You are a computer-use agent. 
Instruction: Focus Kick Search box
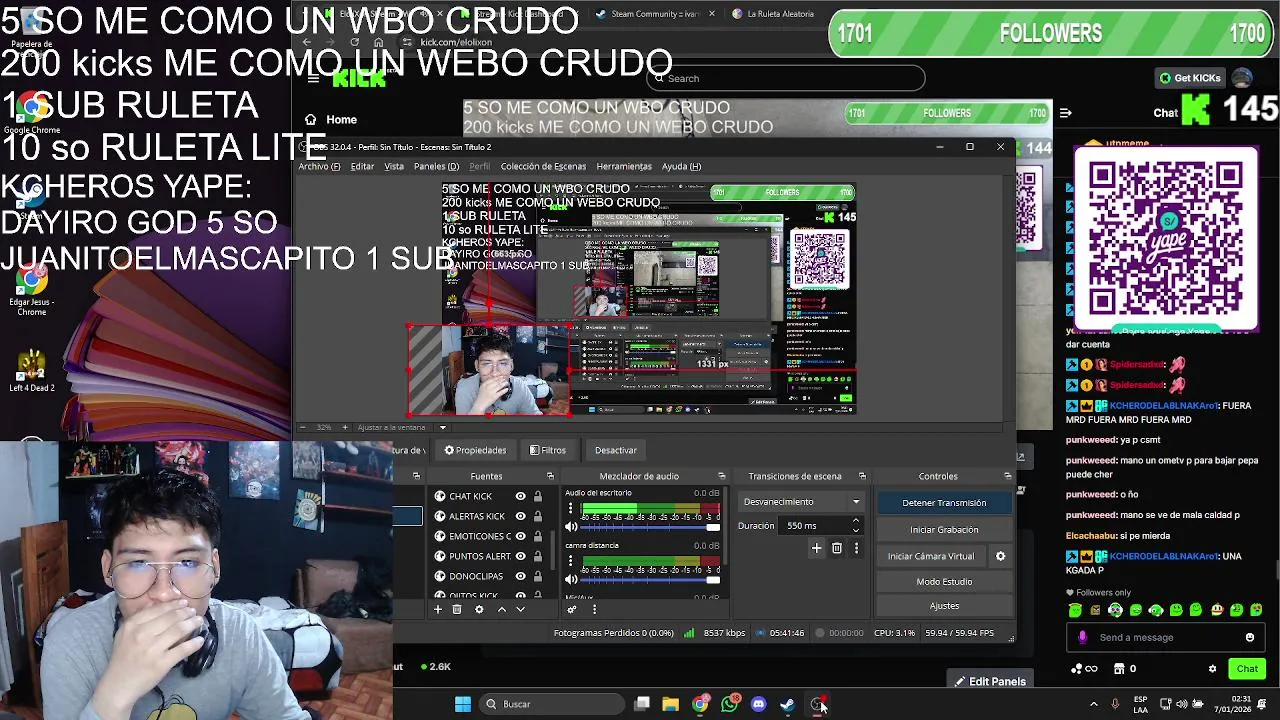(x=787, y=78)
